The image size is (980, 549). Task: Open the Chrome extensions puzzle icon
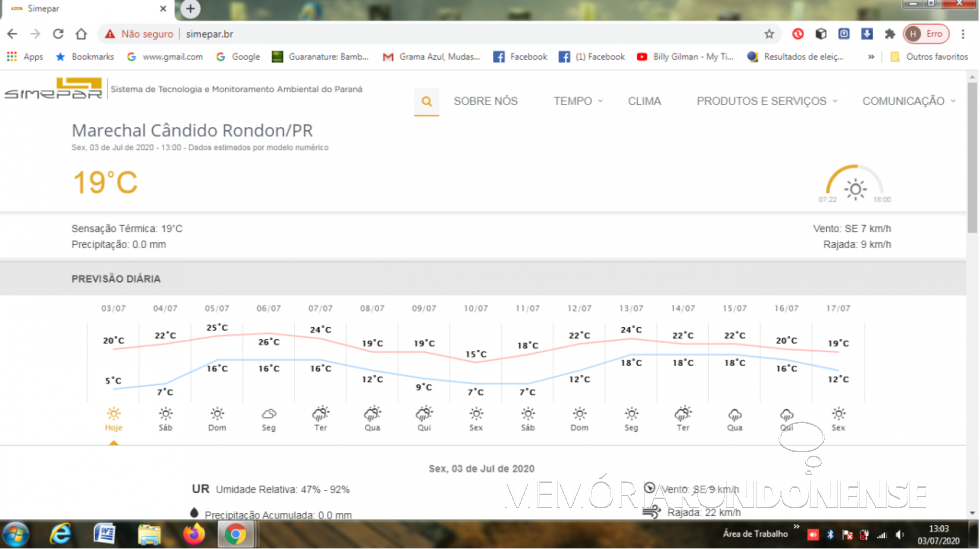[890, 33]
